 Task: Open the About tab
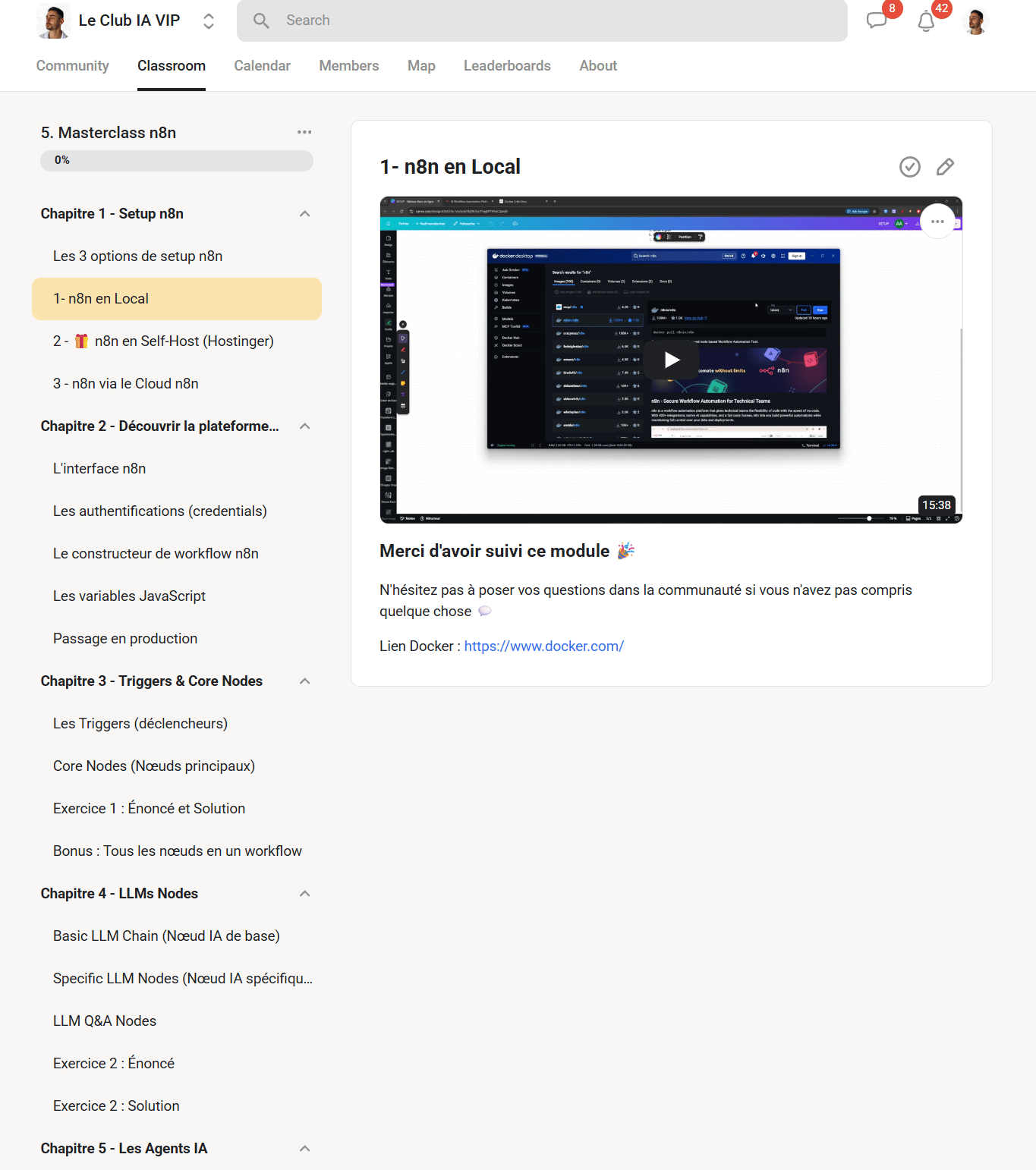point(598,66)
